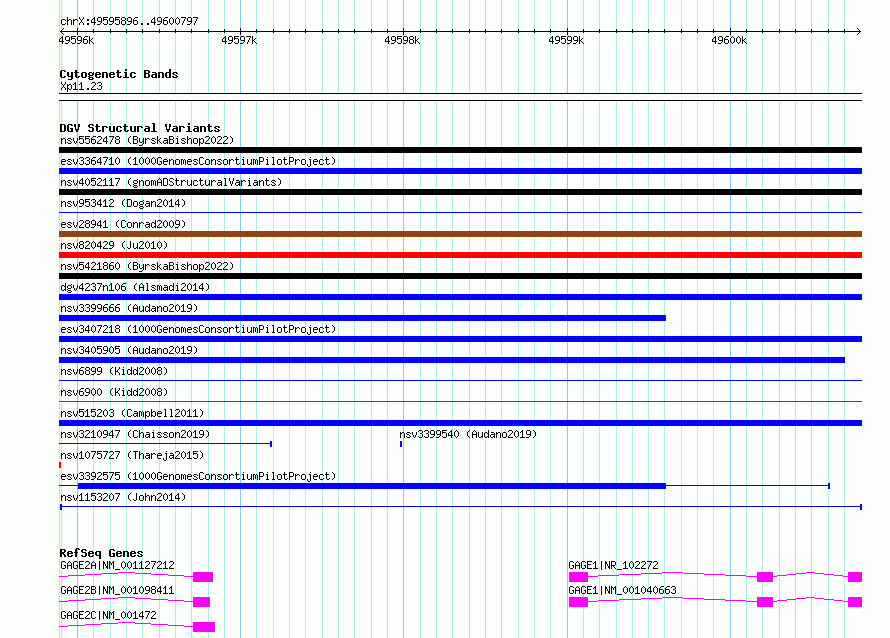Select the nsv820429 (Ju2010) label
Image resolution: width=890 pixels, height=638 pixels.
114,245
